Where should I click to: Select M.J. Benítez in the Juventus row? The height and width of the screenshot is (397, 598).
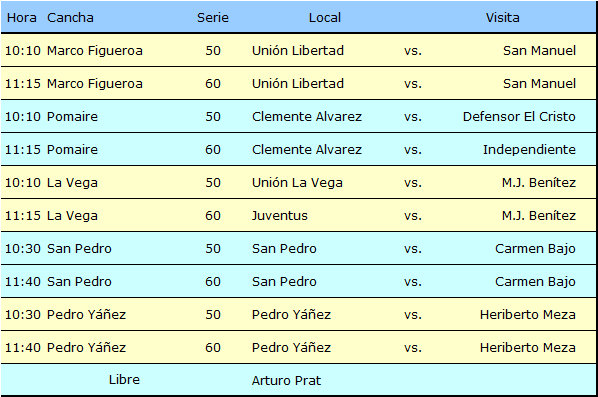click(539, 215)
